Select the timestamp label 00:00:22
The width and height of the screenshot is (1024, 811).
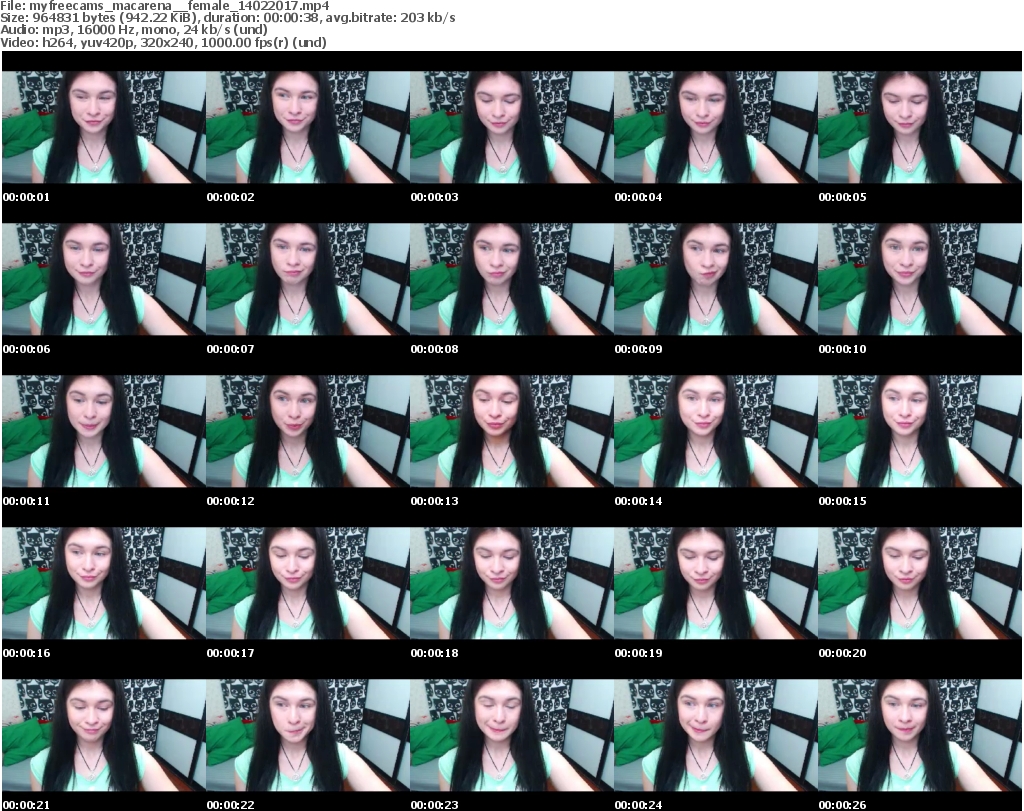231,805
